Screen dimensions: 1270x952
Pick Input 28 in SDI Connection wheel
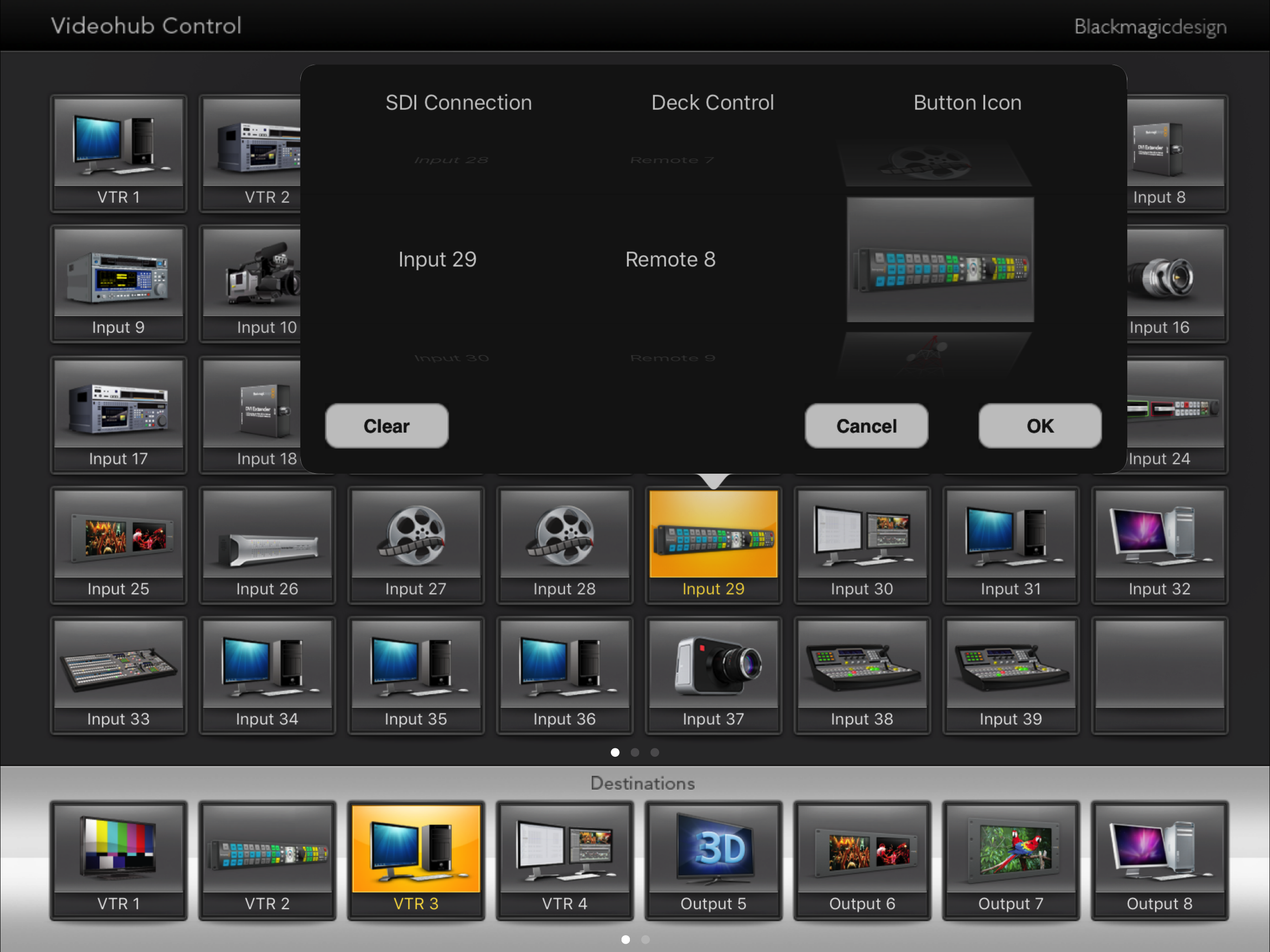pyautogui.click(x=451, y=160)
